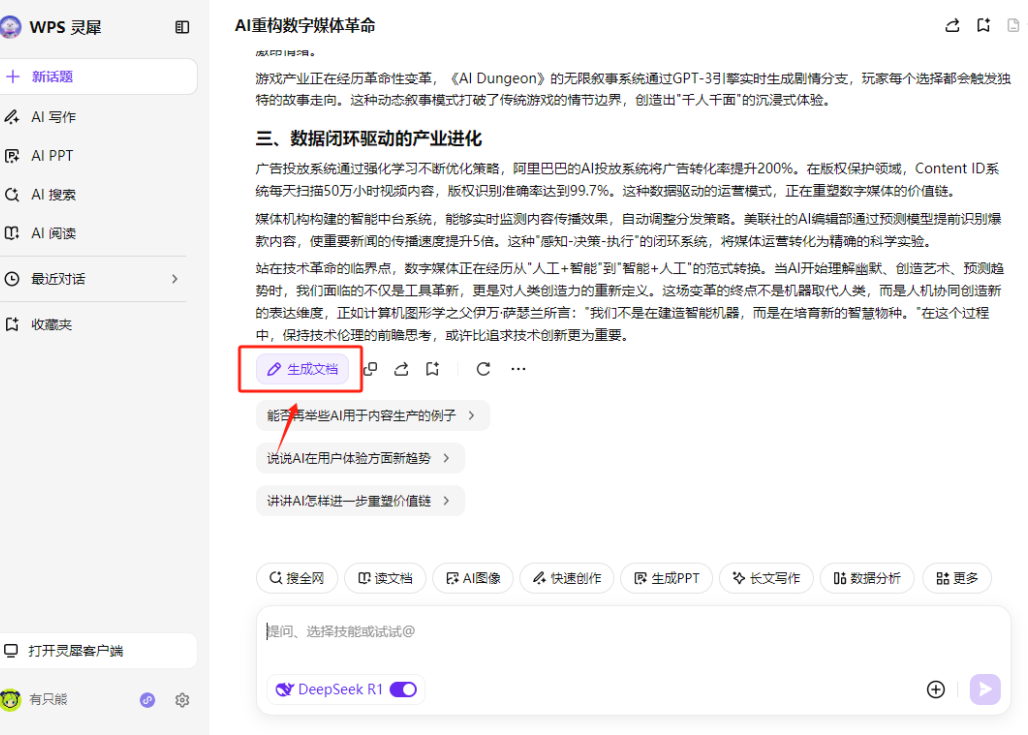Click 长文写作 skill chip
Screen dimensions: 1028x735
[766, 578]
